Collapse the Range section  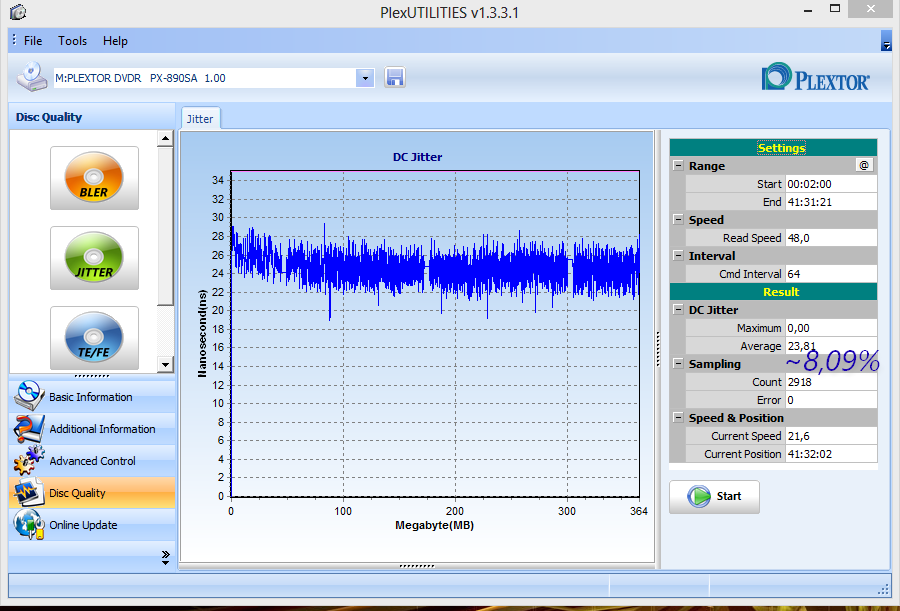pyautogui.click(x=678, y=165)
